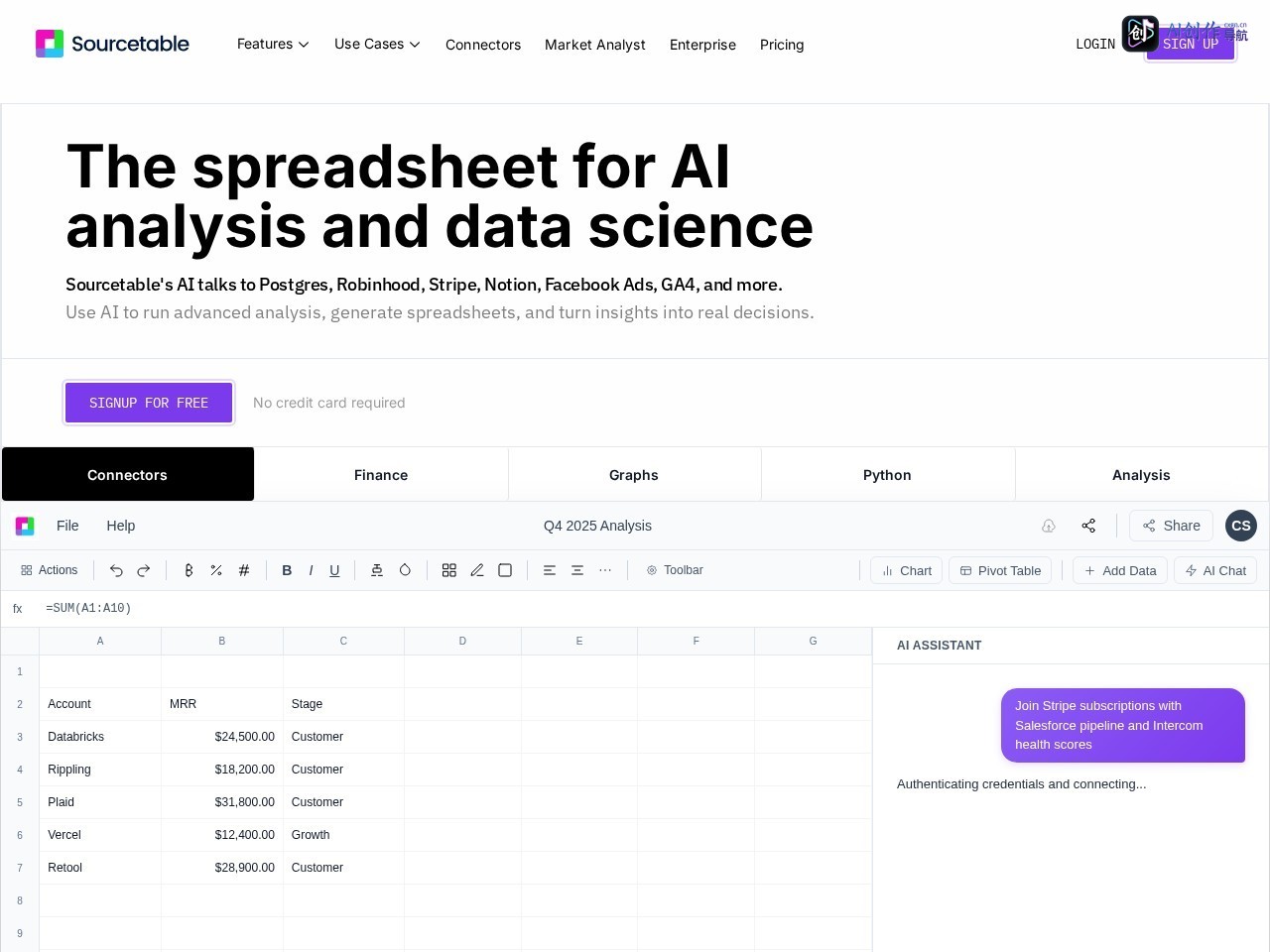The height and width of the screenshot is (952, 1270).
Task: Expand the Features dropdown
Action: tap(273, 44)
